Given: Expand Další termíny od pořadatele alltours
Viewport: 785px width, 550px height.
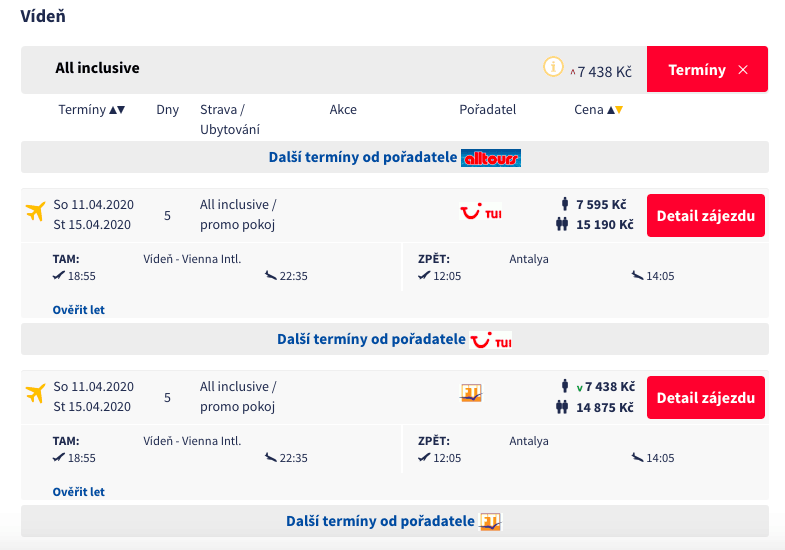Looking at the screenshot, I should [x=394, y=157].
